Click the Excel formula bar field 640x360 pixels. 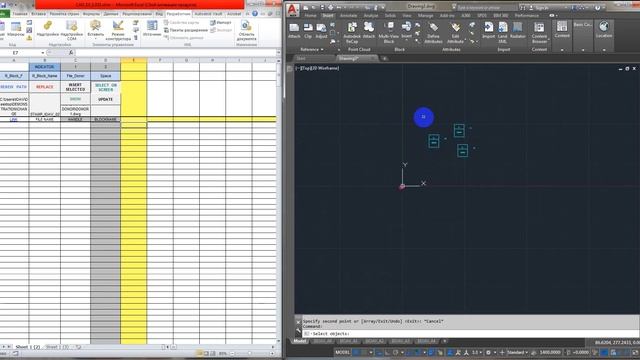[176, 53]
